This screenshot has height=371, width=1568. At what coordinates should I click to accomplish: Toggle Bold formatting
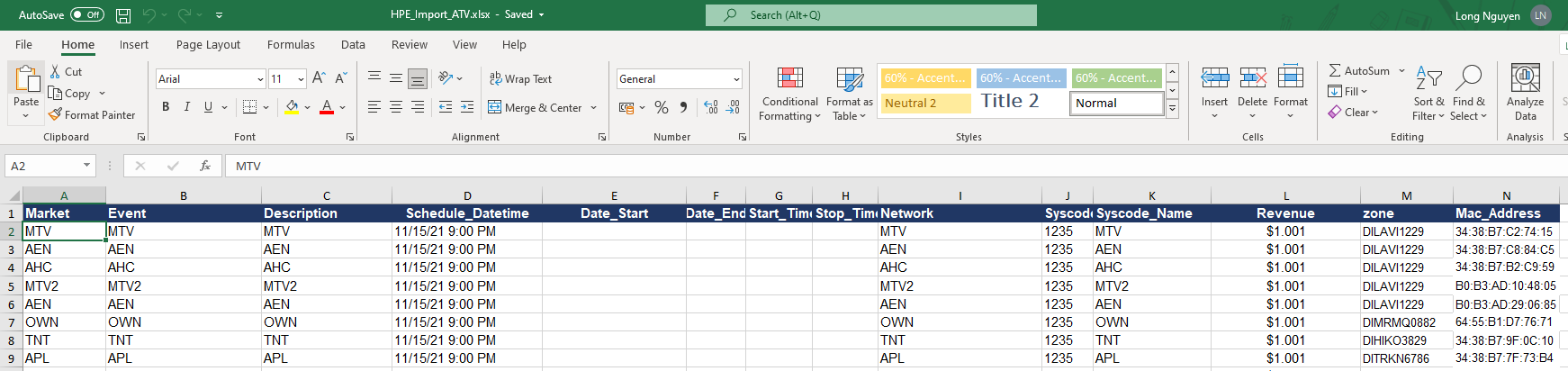click(166, 107)
